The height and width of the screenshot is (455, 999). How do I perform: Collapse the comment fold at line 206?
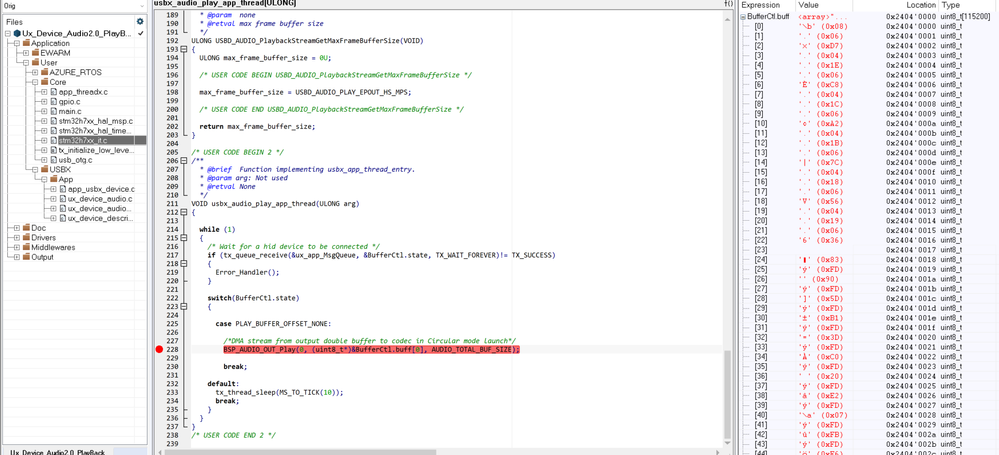point(184,161)
